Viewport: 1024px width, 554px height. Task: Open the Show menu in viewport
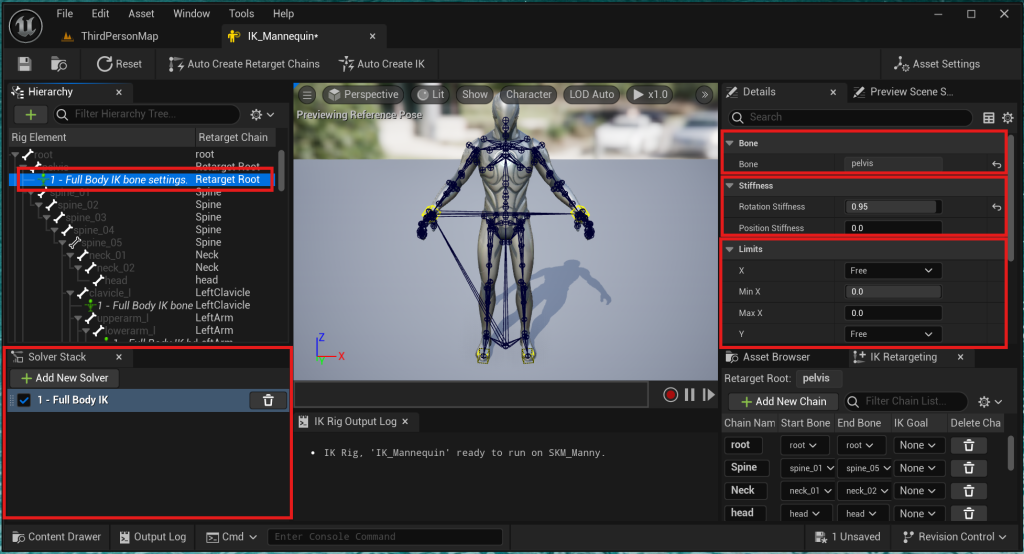pyautogui.click(x=475, y=95)
